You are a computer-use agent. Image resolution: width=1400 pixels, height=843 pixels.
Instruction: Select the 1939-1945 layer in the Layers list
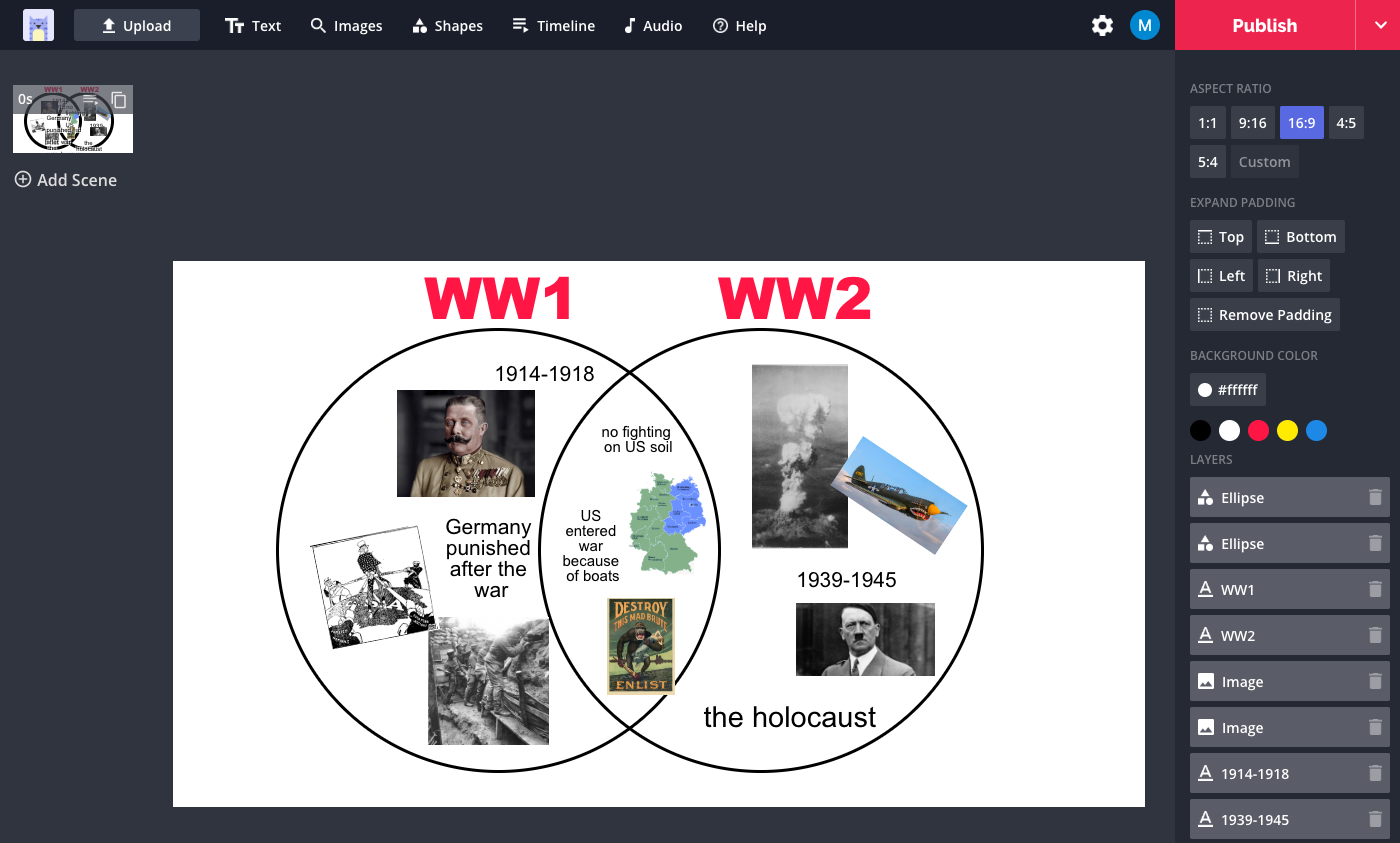click(x=1290, y=820)
